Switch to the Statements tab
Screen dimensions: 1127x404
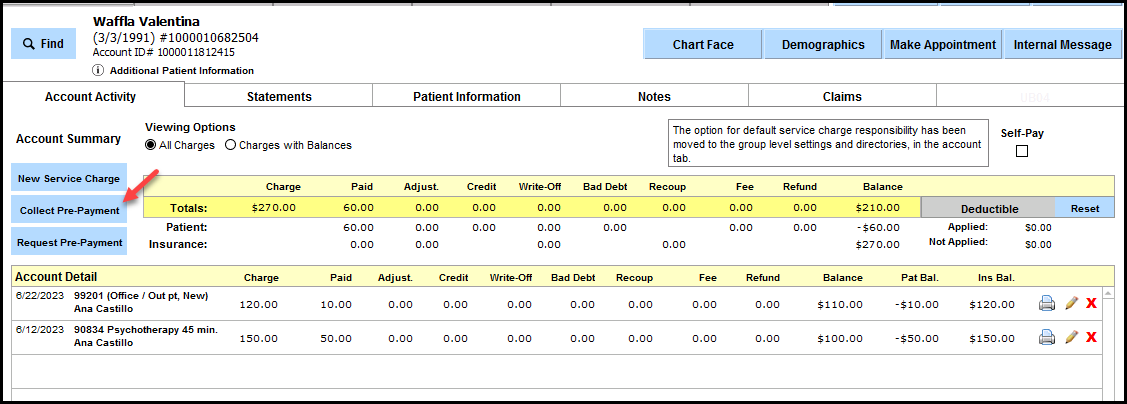tap(279, 97)
